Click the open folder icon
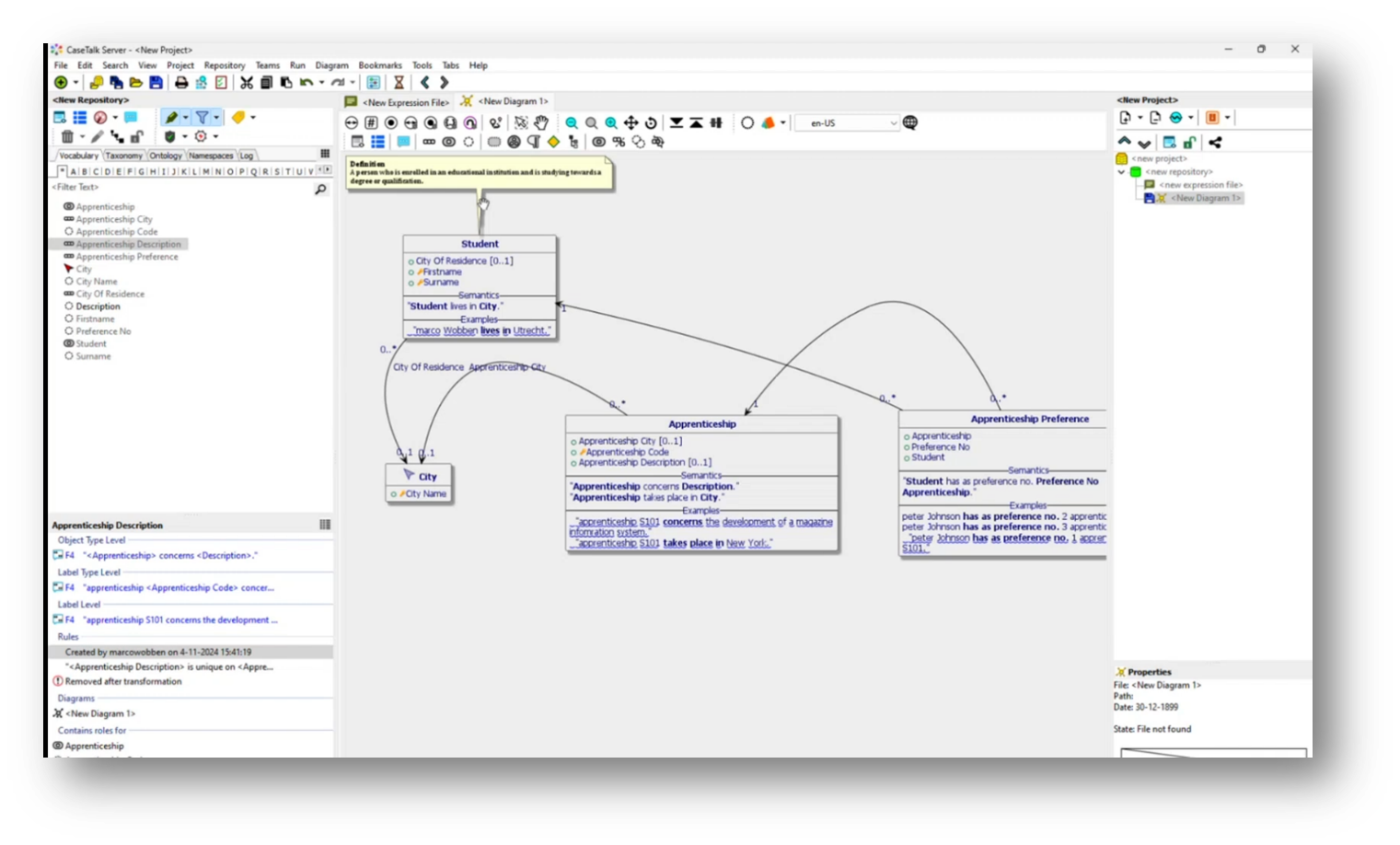The image size is (1400, 845). tap(135, 82)
